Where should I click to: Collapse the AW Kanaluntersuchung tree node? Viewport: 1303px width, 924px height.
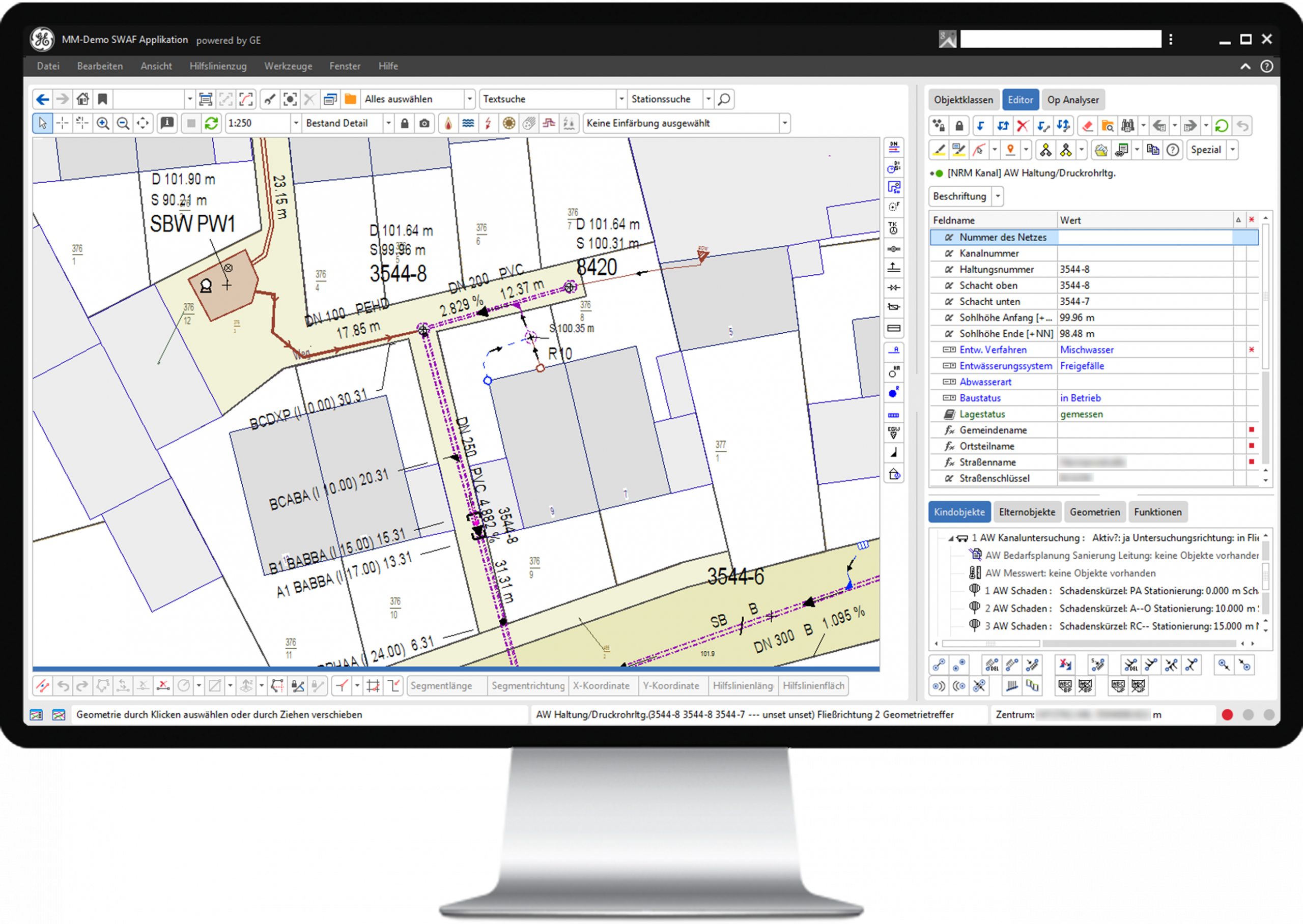click(x=950, y=538)
